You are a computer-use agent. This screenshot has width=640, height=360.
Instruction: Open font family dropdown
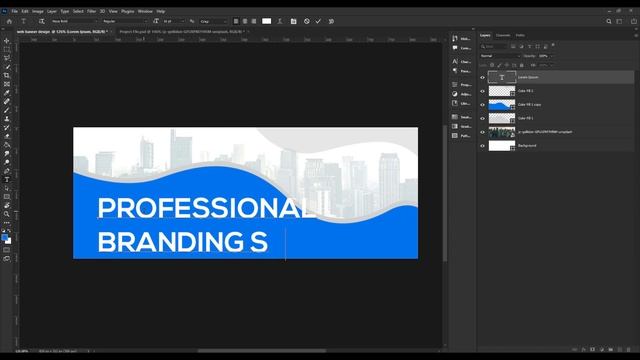click(x=74, y=21)
